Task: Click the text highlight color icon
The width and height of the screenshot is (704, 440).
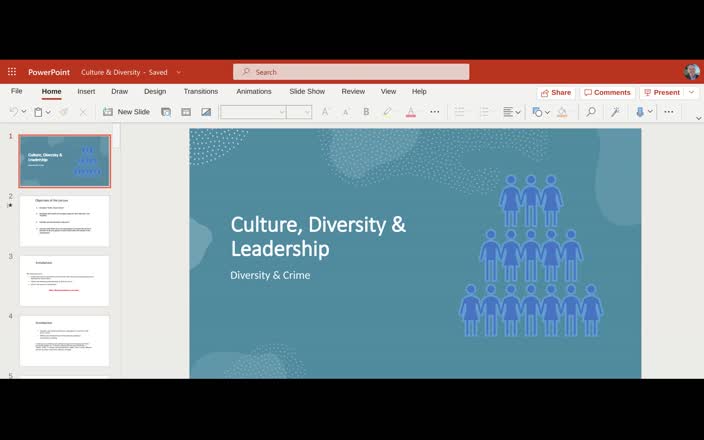Action: [x=387, y=112]
